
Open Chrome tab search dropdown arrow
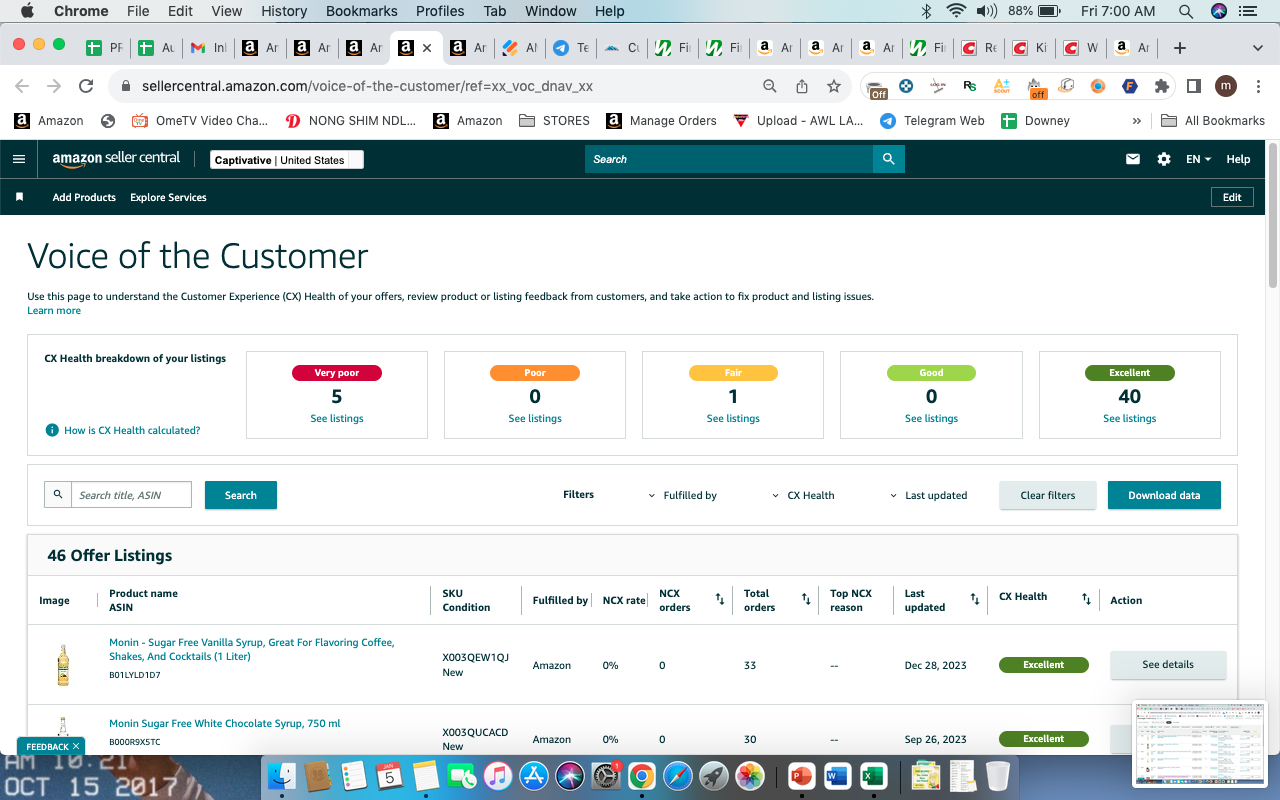point(1257,48)
